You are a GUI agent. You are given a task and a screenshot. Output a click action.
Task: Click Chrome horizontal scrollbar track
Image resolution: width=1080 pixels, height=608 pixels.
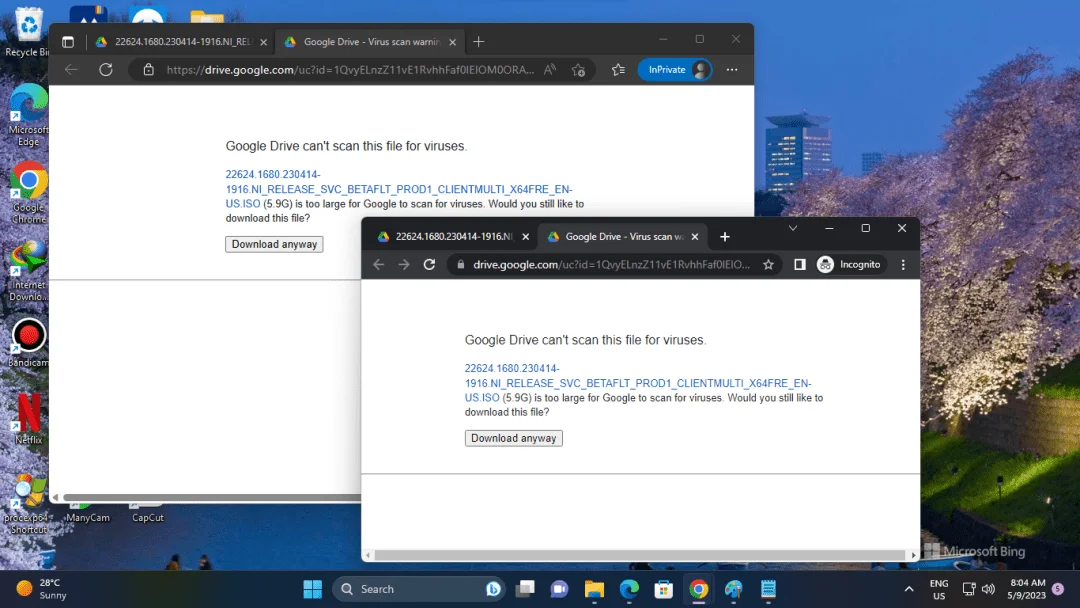[641, 555]
